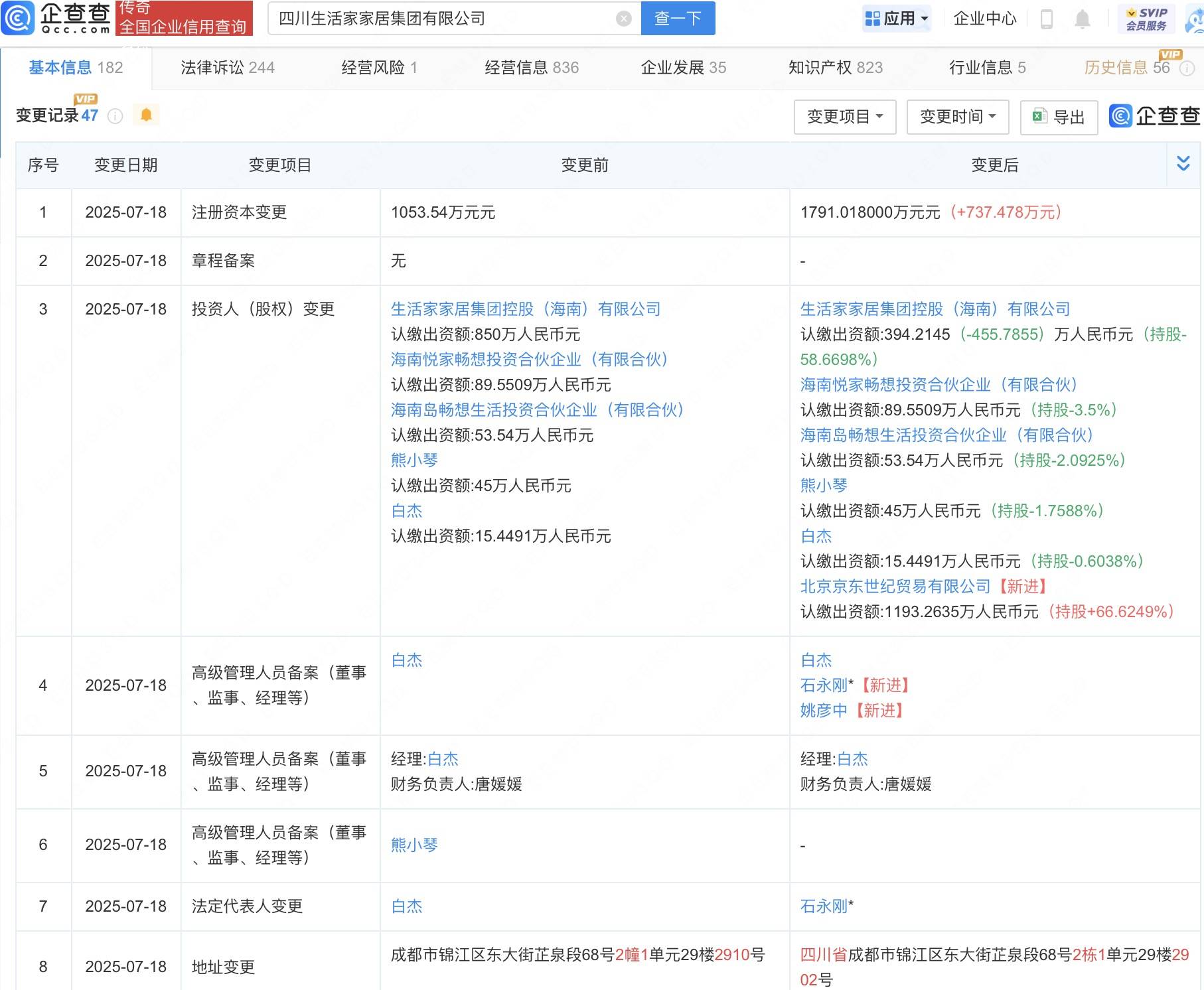Switch to the 法律诉讼 tab
1204x990 pixels.
click(x=227, y=68)
